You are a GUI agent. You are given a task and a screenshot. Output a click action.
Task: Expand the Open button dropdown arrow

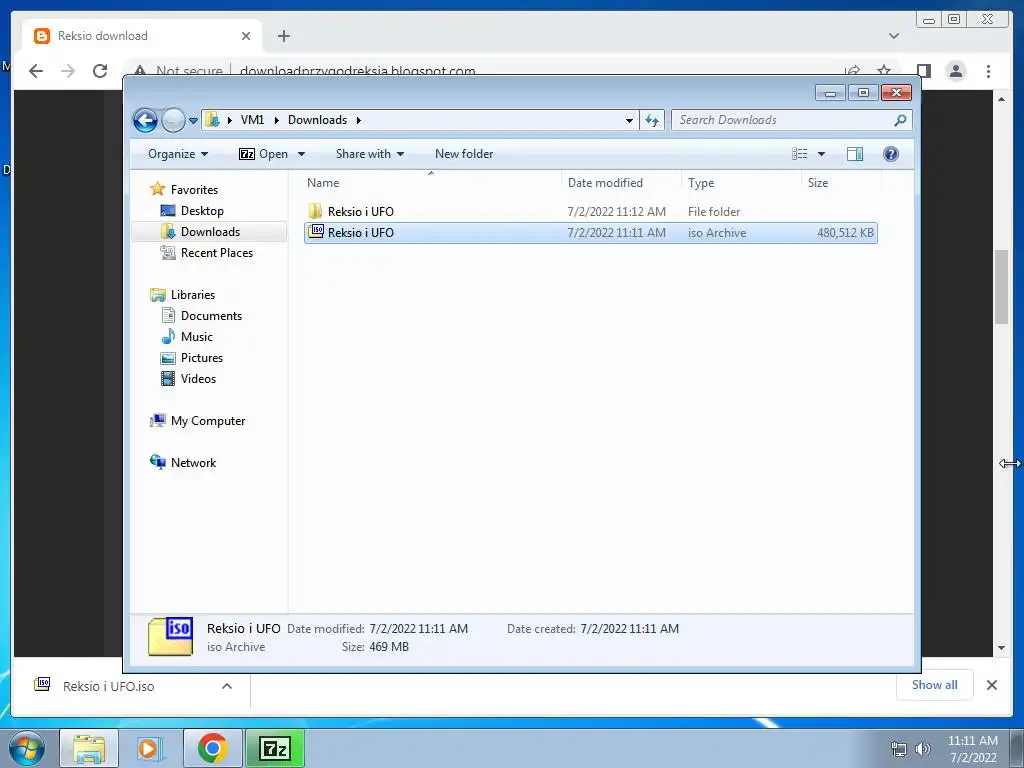[301, 154]
